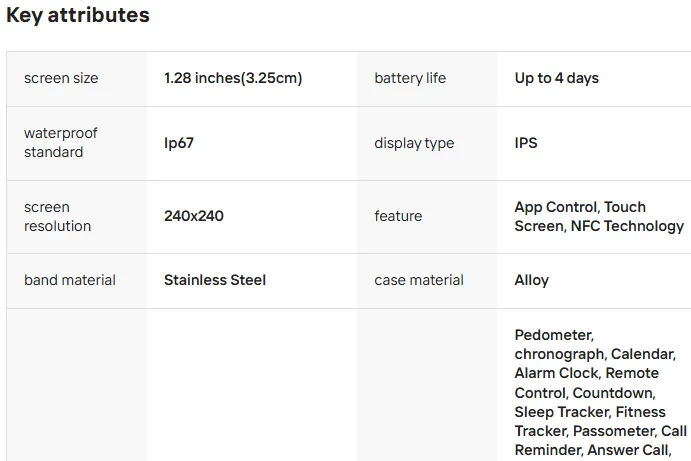Click the Alarm Clock text

click(x=556, y=373)
